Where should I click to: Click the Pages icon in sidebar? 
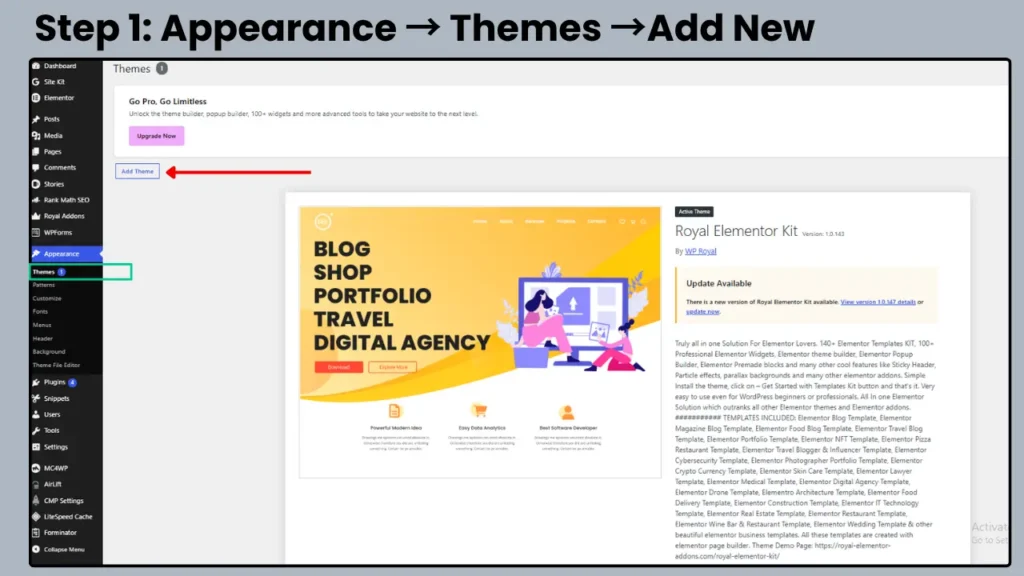tap(36, 152)
